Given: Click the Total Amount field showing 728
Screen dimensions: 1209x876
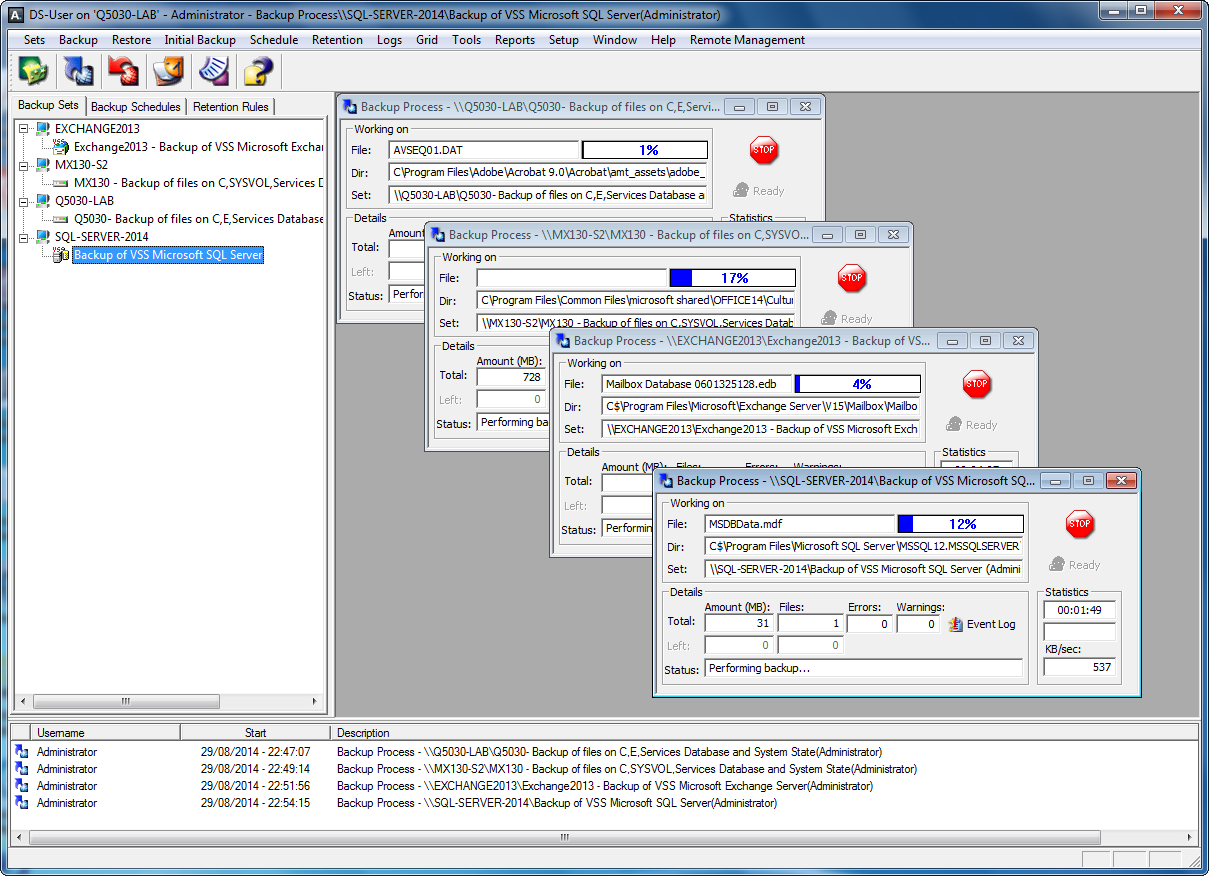Looking at the screenshot, I should (x=511, y=377).
